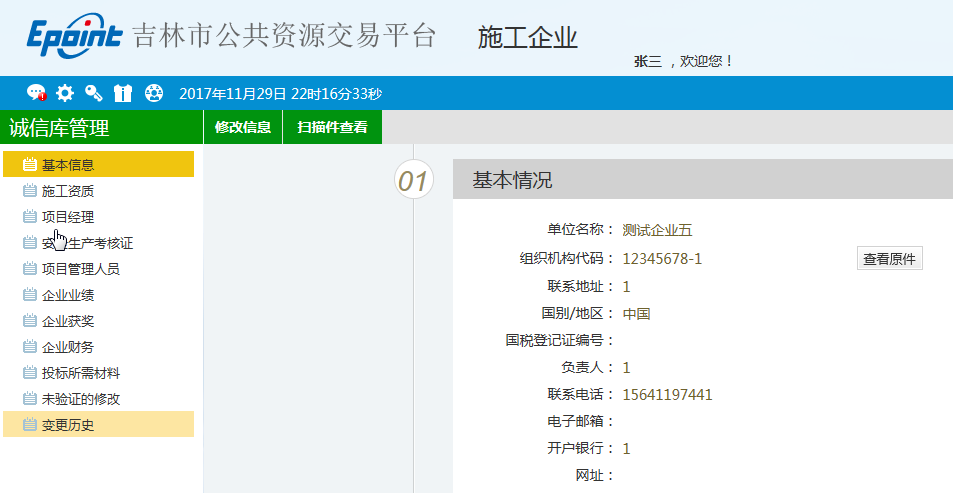Click the 网址 label
The width and height of the screenshot is (953, 493).
(x=595, y=475)
